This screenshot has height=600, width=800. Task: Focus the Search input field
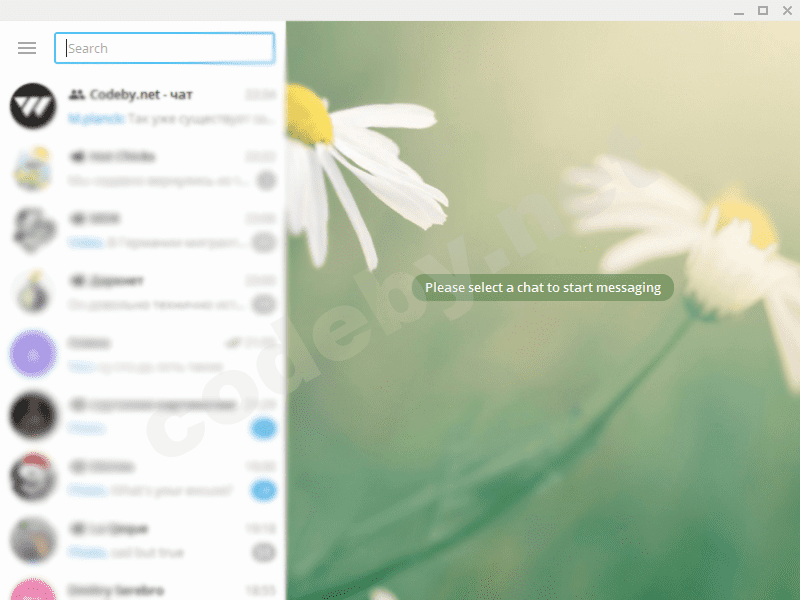164,48
